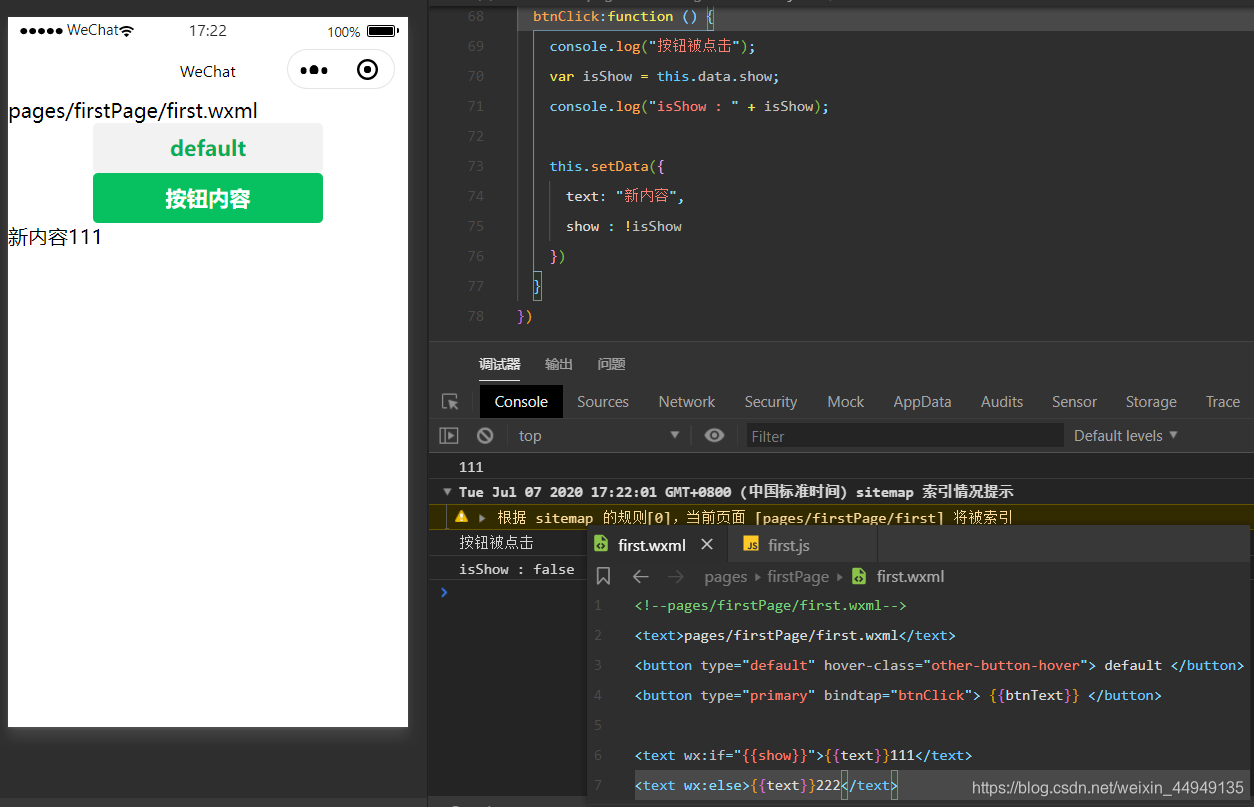Click the battery icon in simulator status bar
The image size is (1254, 807).
coord(382,31)
